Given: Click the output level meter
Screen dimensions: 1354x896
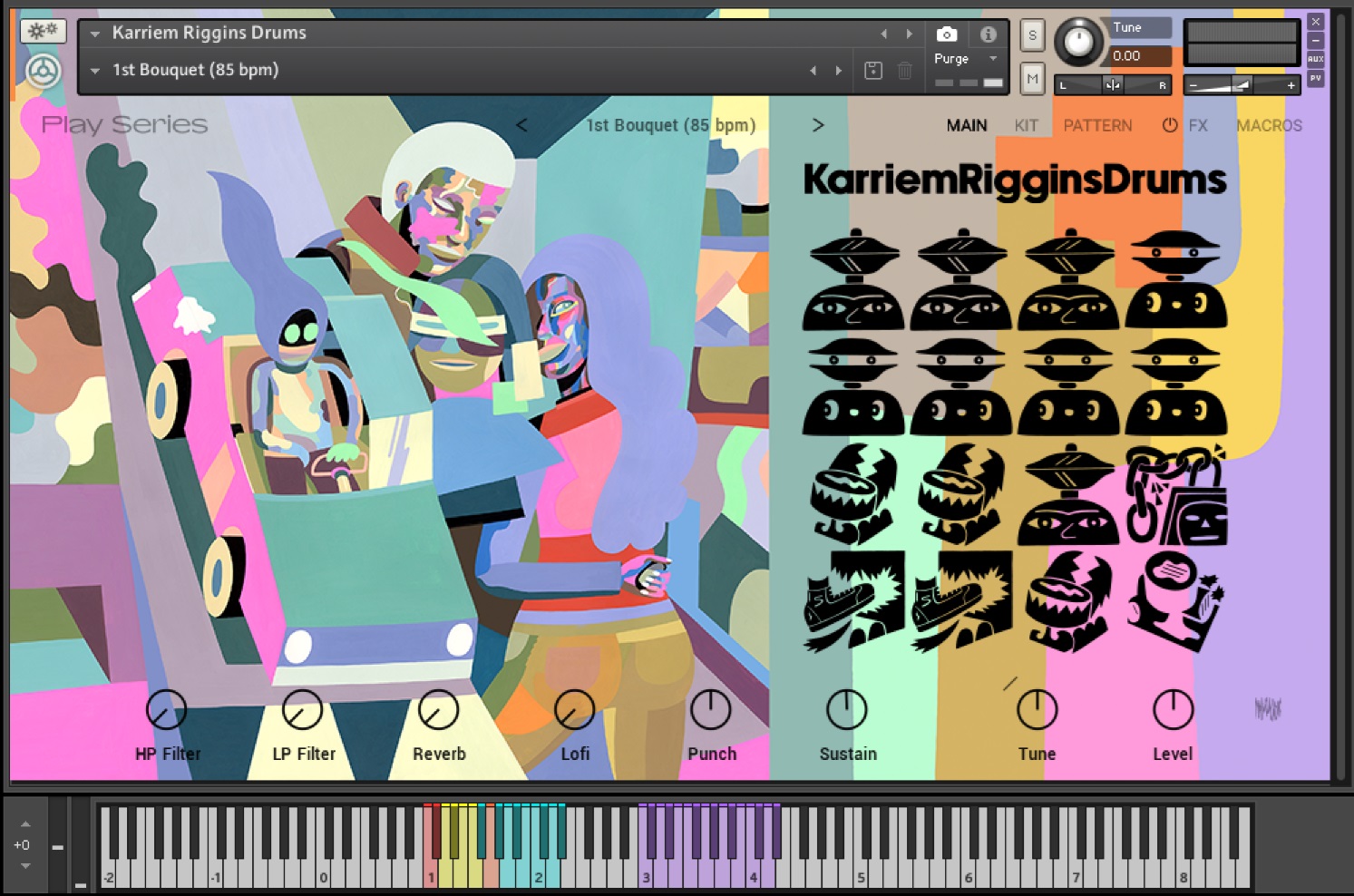Looking at the screenshot, I should (1242, 43).
